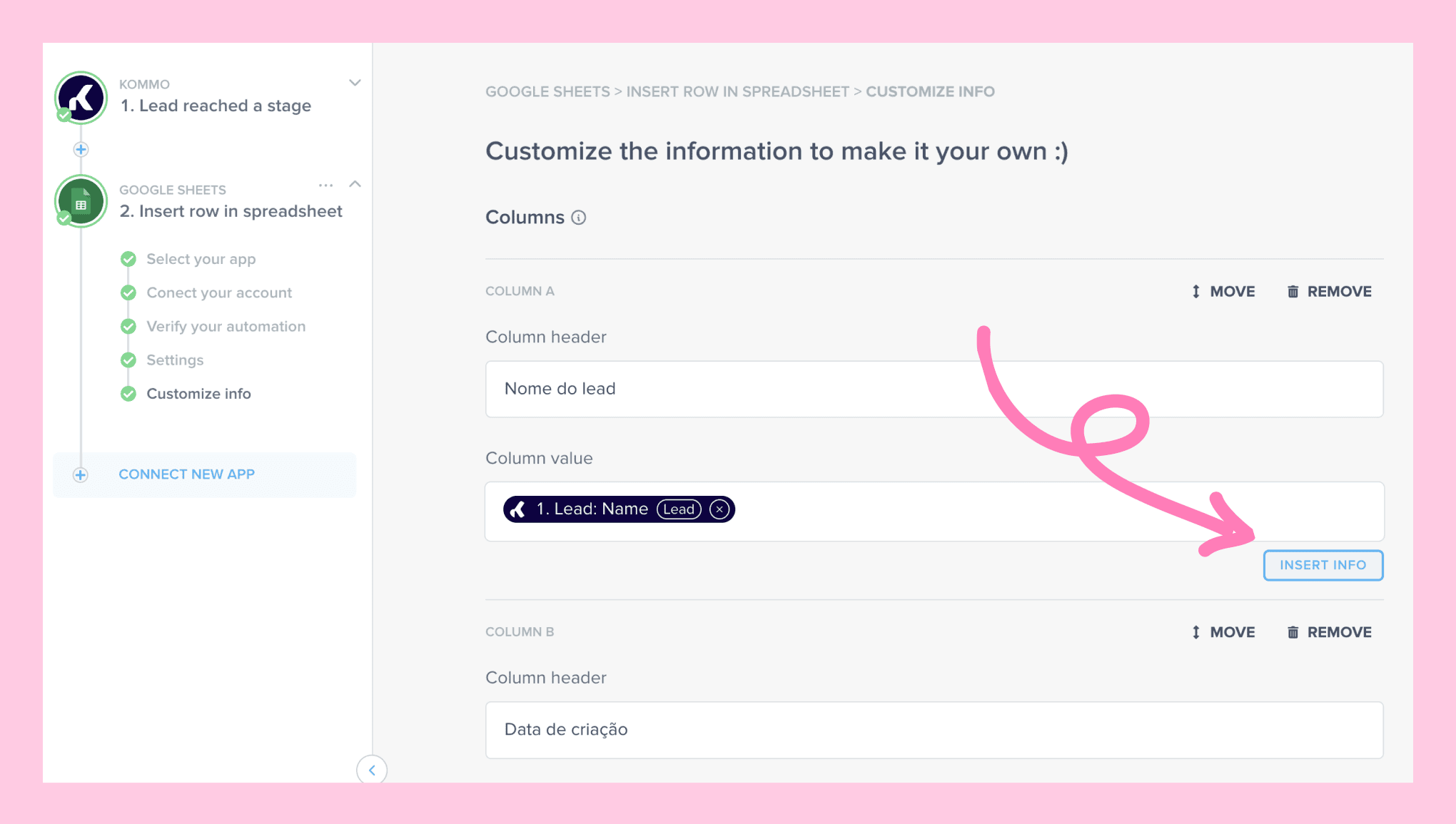Open the Settings step in sidebar
The width and height of the screenshot is (1456, 824).
coord(175,360)
